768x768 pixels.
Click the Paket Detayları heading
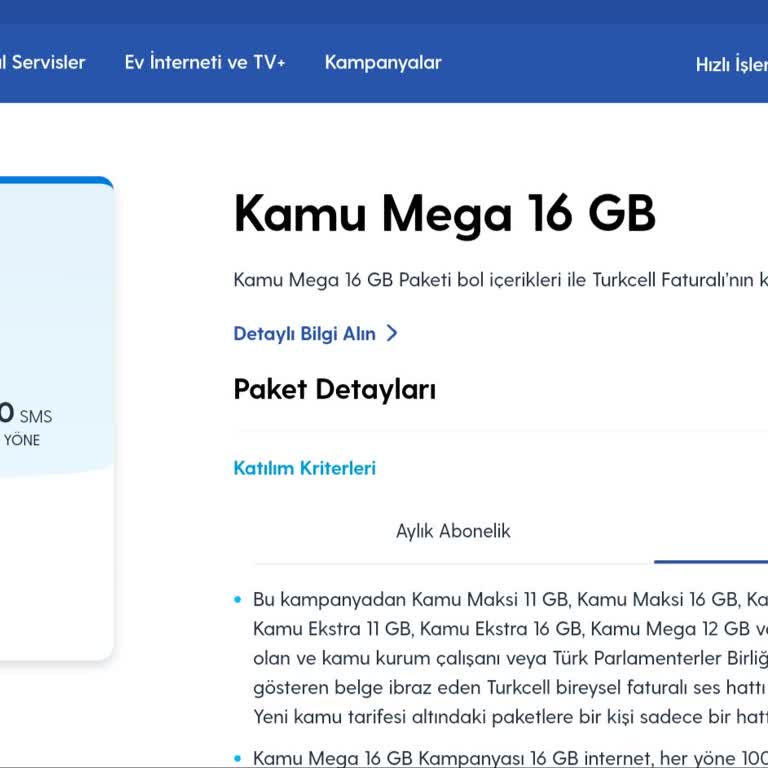[335, 389]
